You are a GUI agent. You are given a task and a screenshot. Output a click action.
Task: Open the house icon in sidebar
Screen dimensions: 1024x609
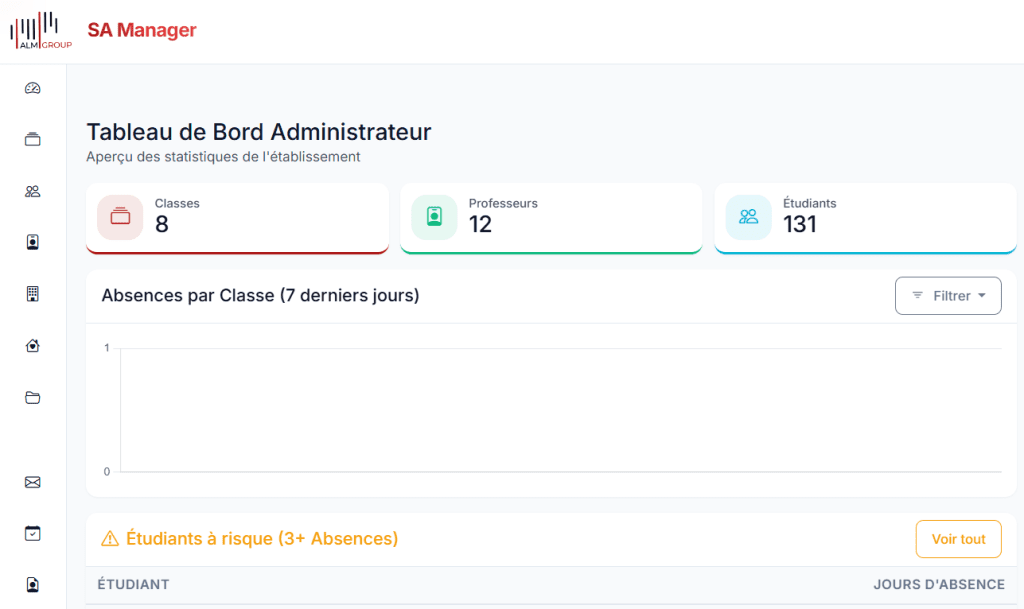[x=33, y=346]
